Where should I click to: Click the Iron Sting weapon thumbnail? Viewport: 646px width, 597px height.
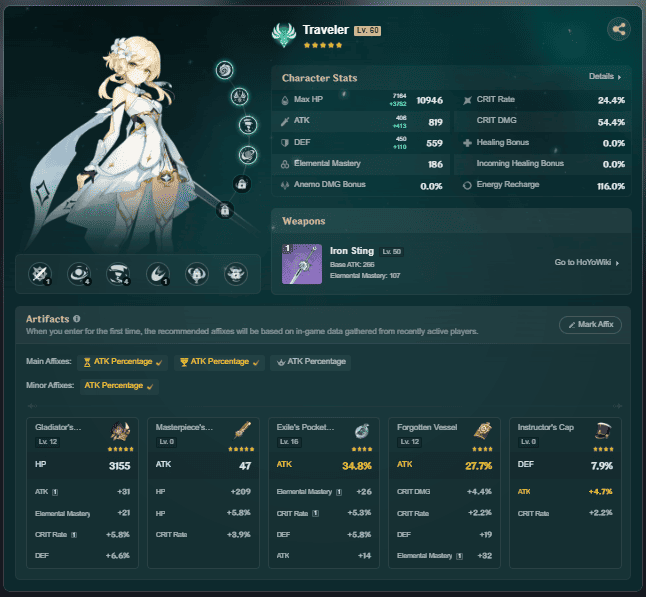click(302, 264)
